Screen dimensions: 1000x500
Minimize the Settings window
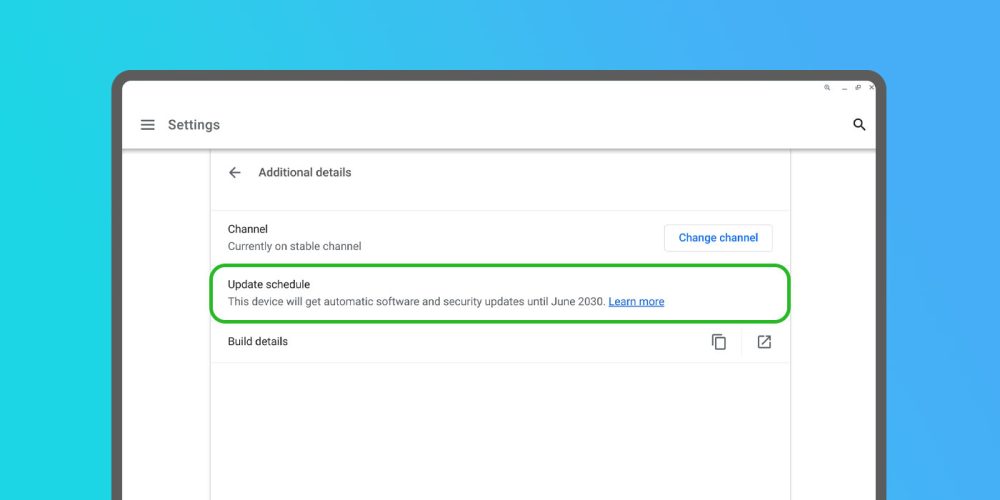click(845, 88)
